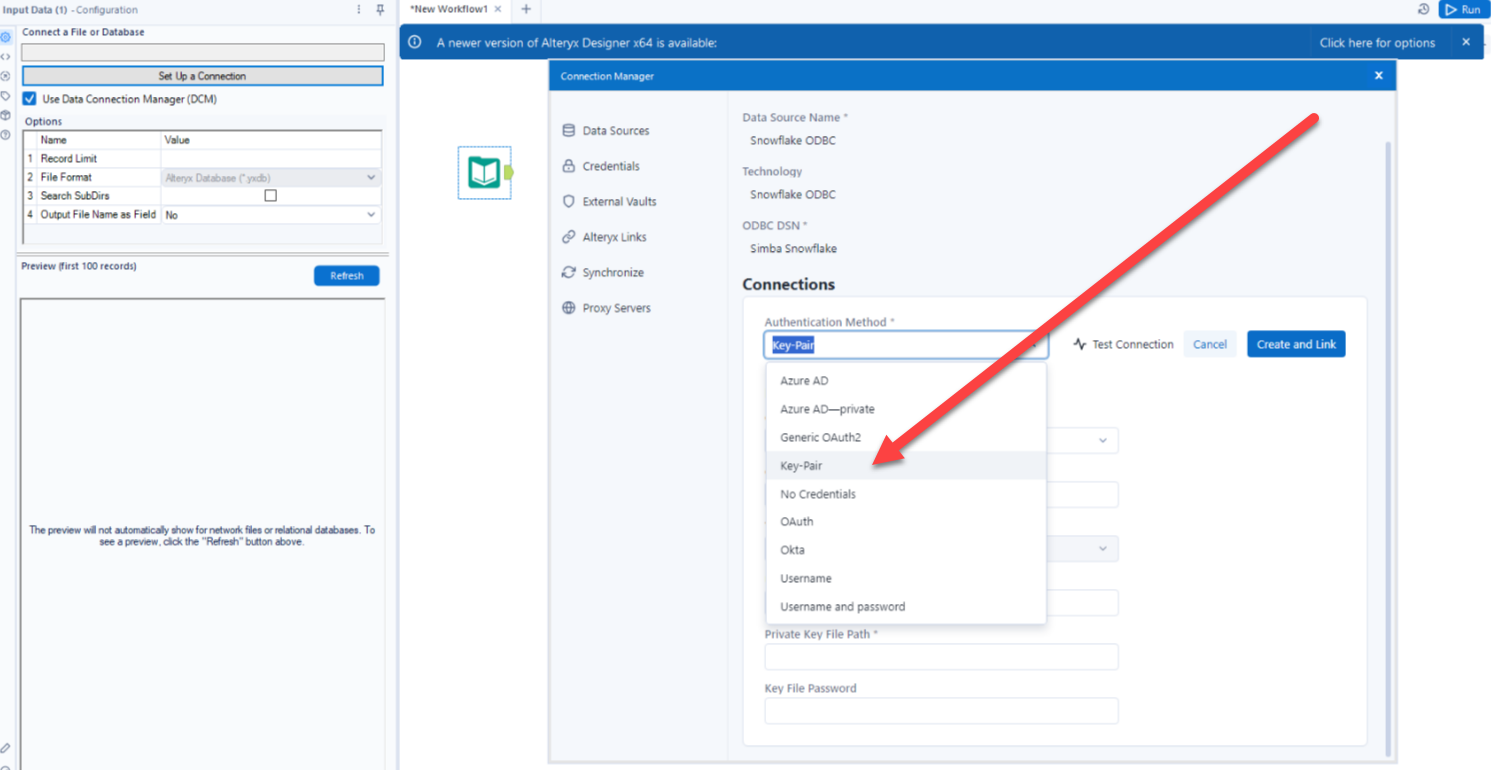This screenshot has height=770, width=1491.
Task: Toggle Use Data Connection Manager (DCM) checkbox
Action: coord(30,99)
